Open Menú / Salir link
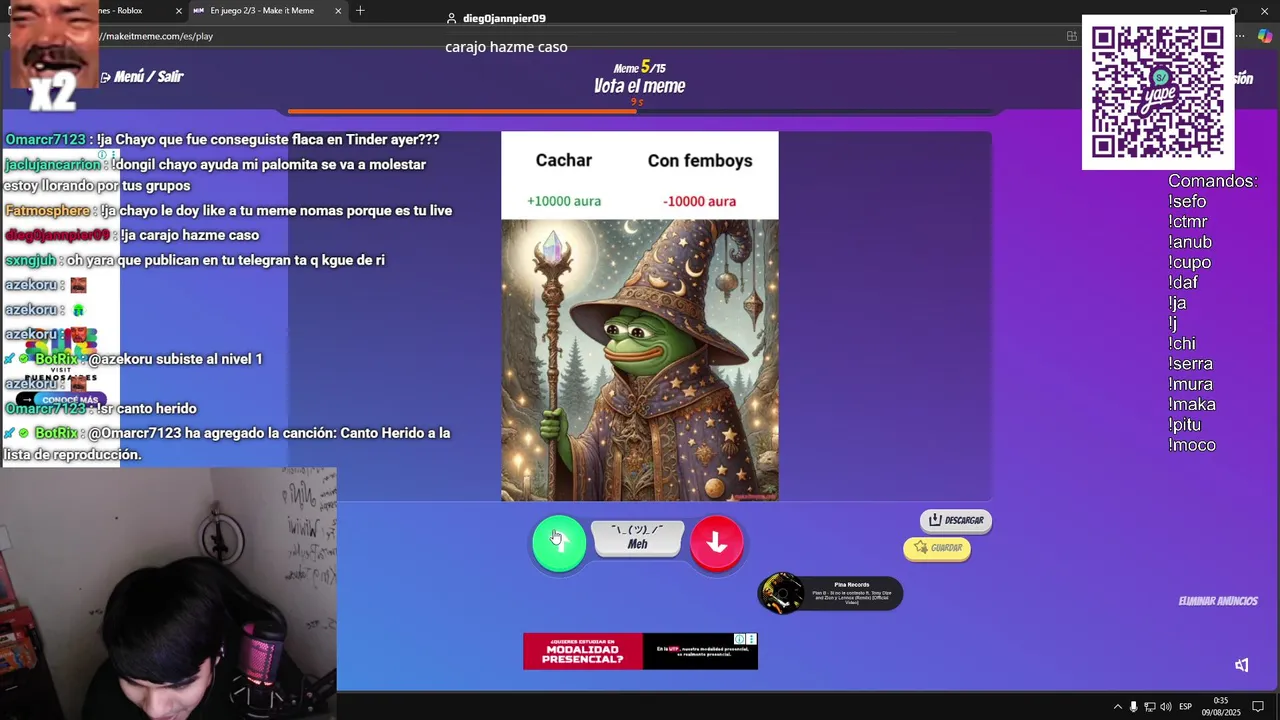The width and height of the screenshot is (1280, 720). 142,77
